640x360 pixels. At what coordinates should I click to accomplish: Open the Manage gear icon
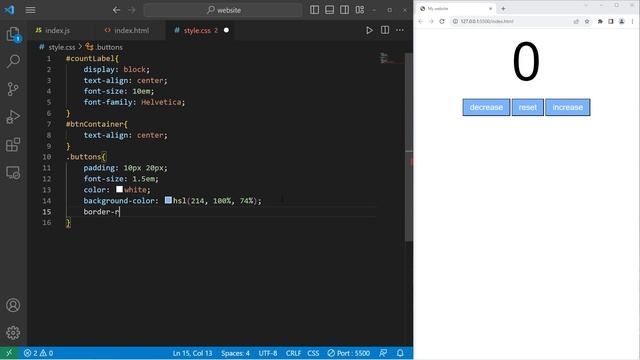pyautogui.click(x=13, y=333)
